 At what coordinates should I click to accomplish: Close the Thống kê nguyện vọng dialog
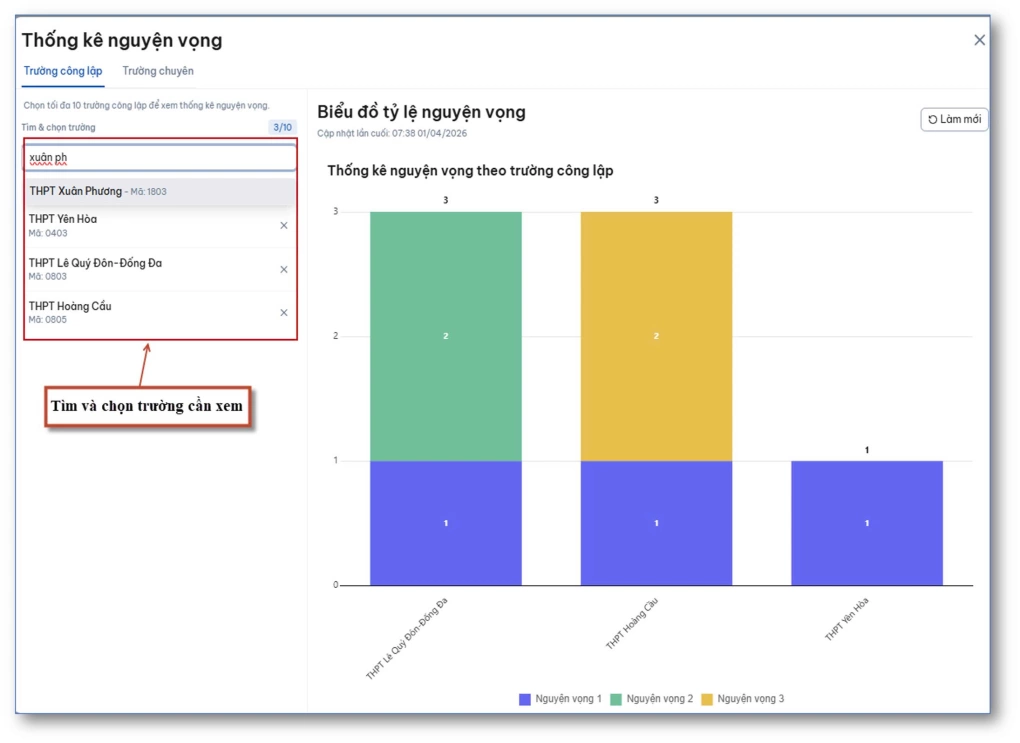979,40
